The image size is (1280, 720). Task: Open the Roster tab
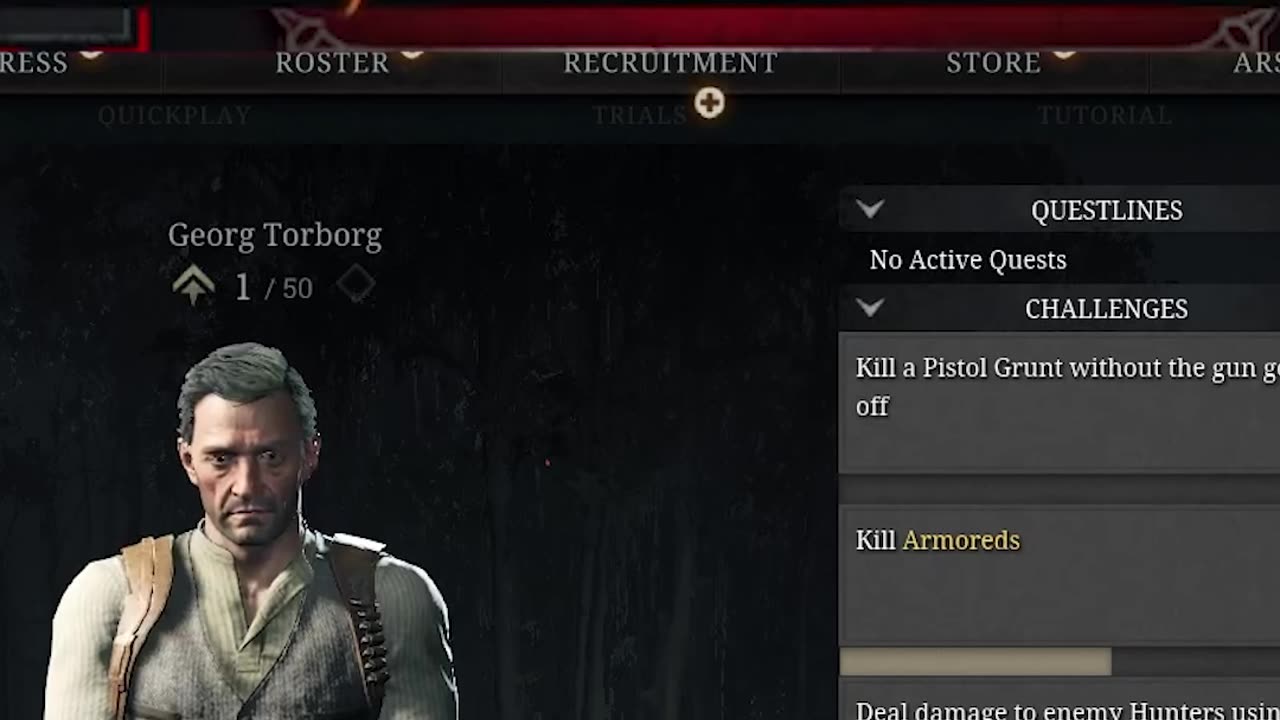tap(332, 63)
